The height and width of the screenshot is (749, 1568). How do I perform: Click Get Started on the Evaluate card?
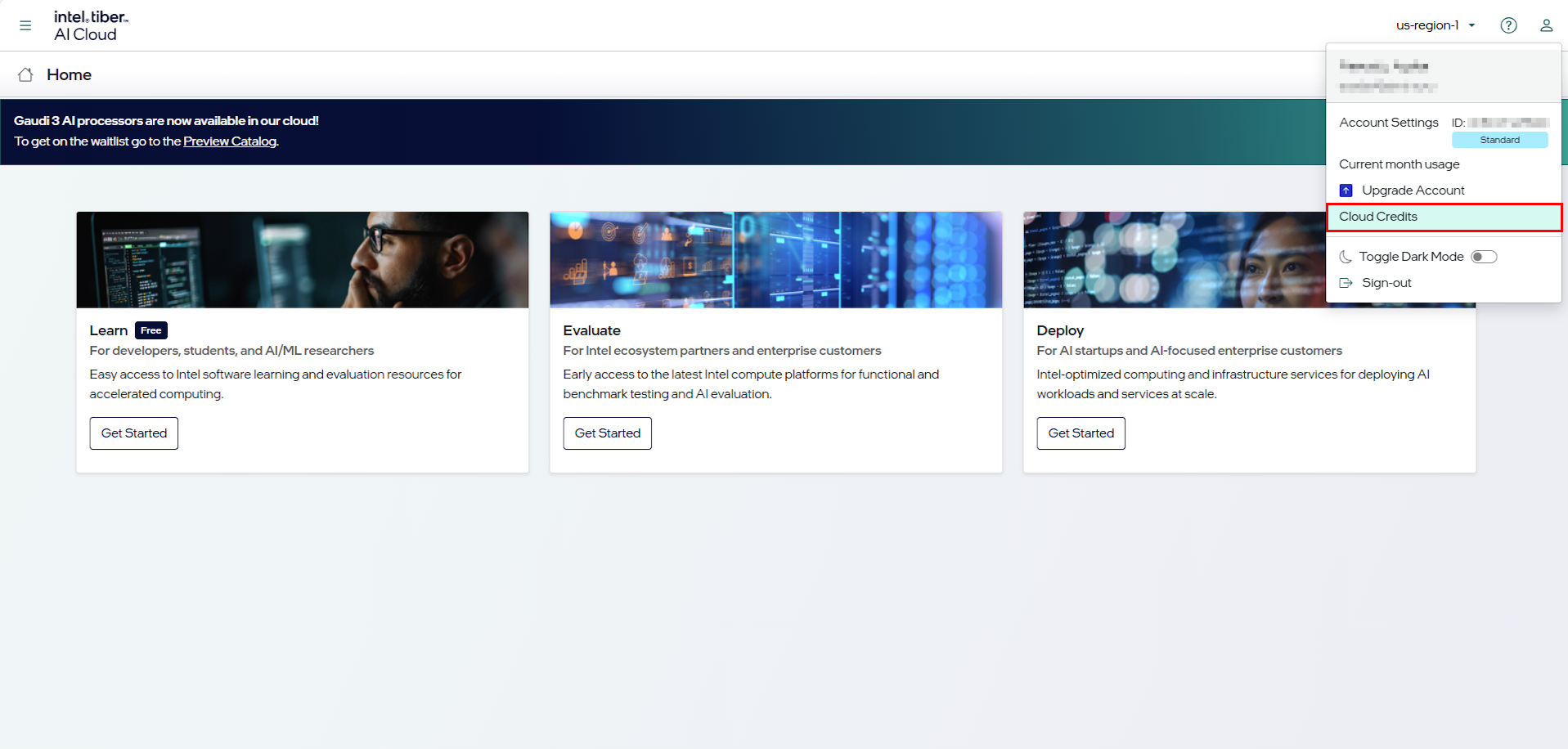tap(608, 433)
